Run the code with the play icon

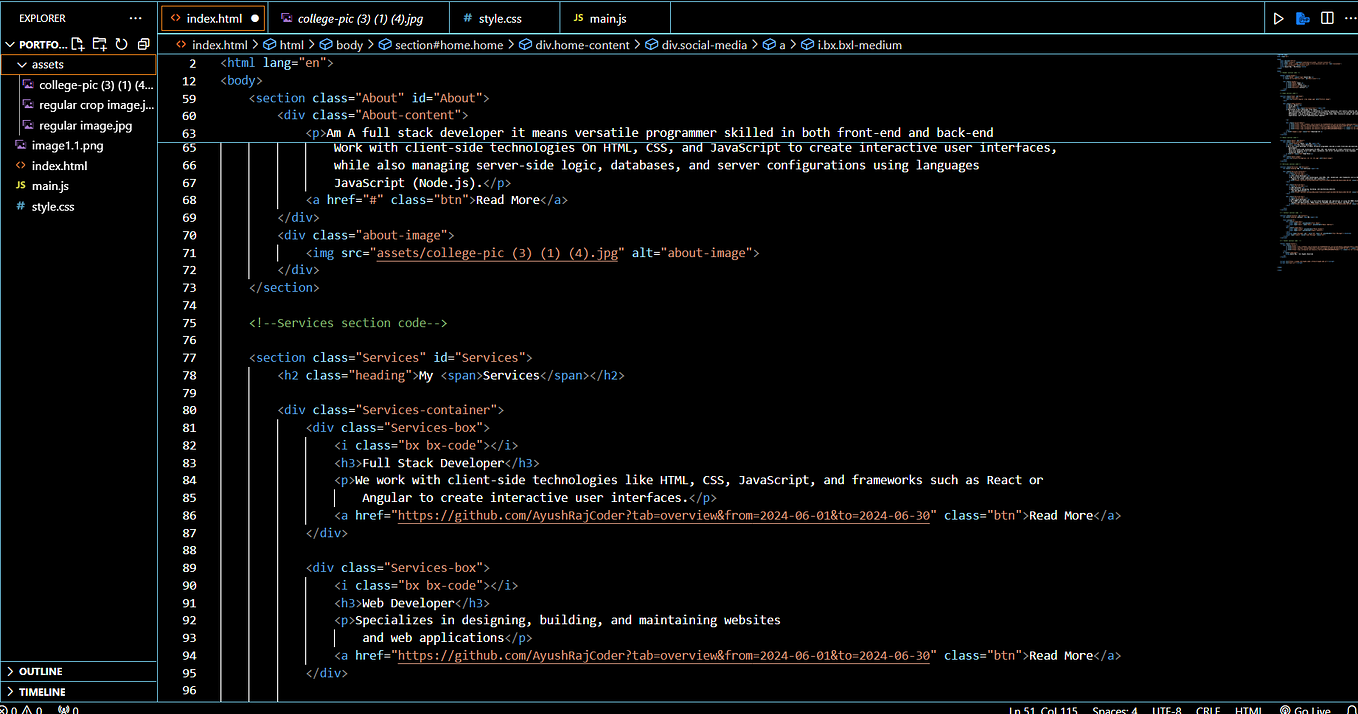pyautogui.click(x=1278, y=18)
